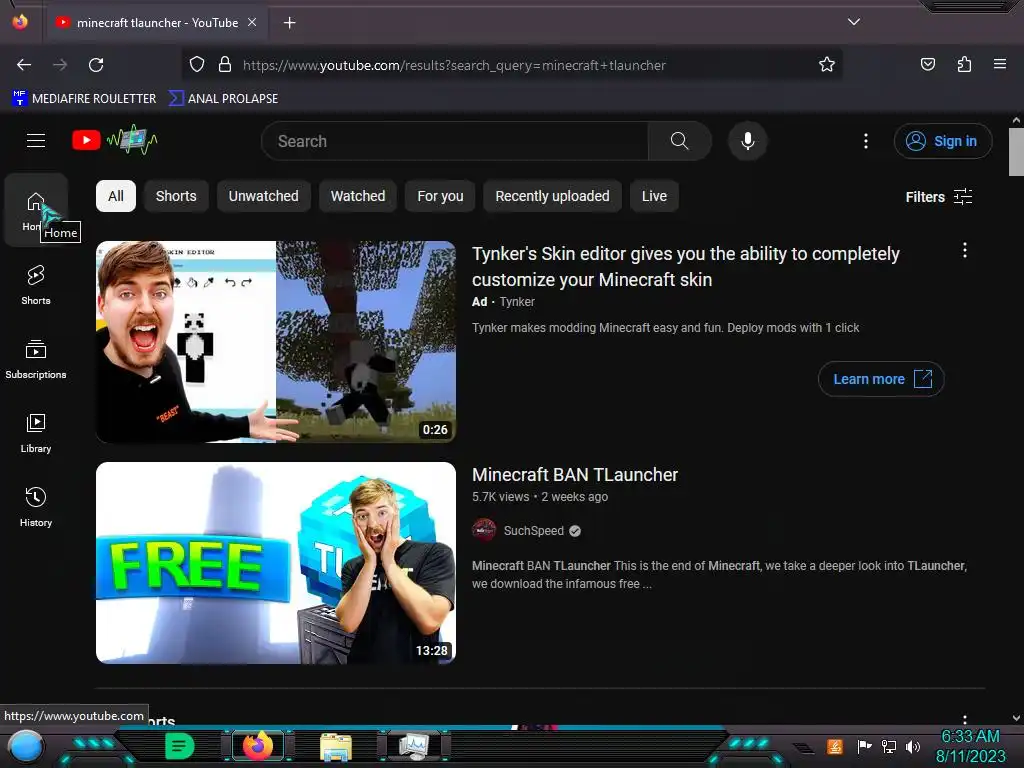Open the network tray icon
The width and height of the screenshot is (1024, 768).
pyautogui.click(x=888, y=746)
